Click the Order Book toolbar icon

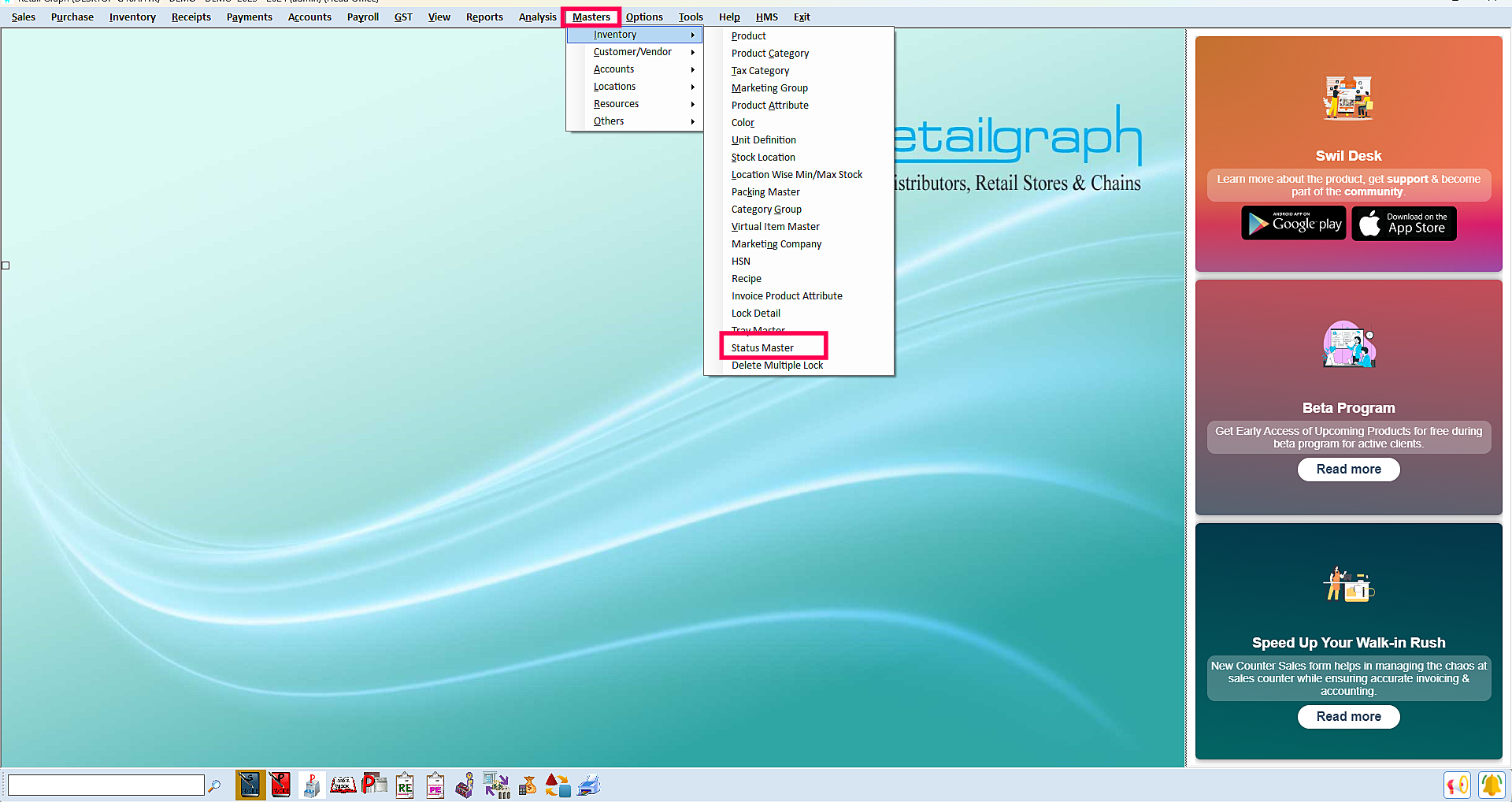pyautogui.click(x=343, y=785)
